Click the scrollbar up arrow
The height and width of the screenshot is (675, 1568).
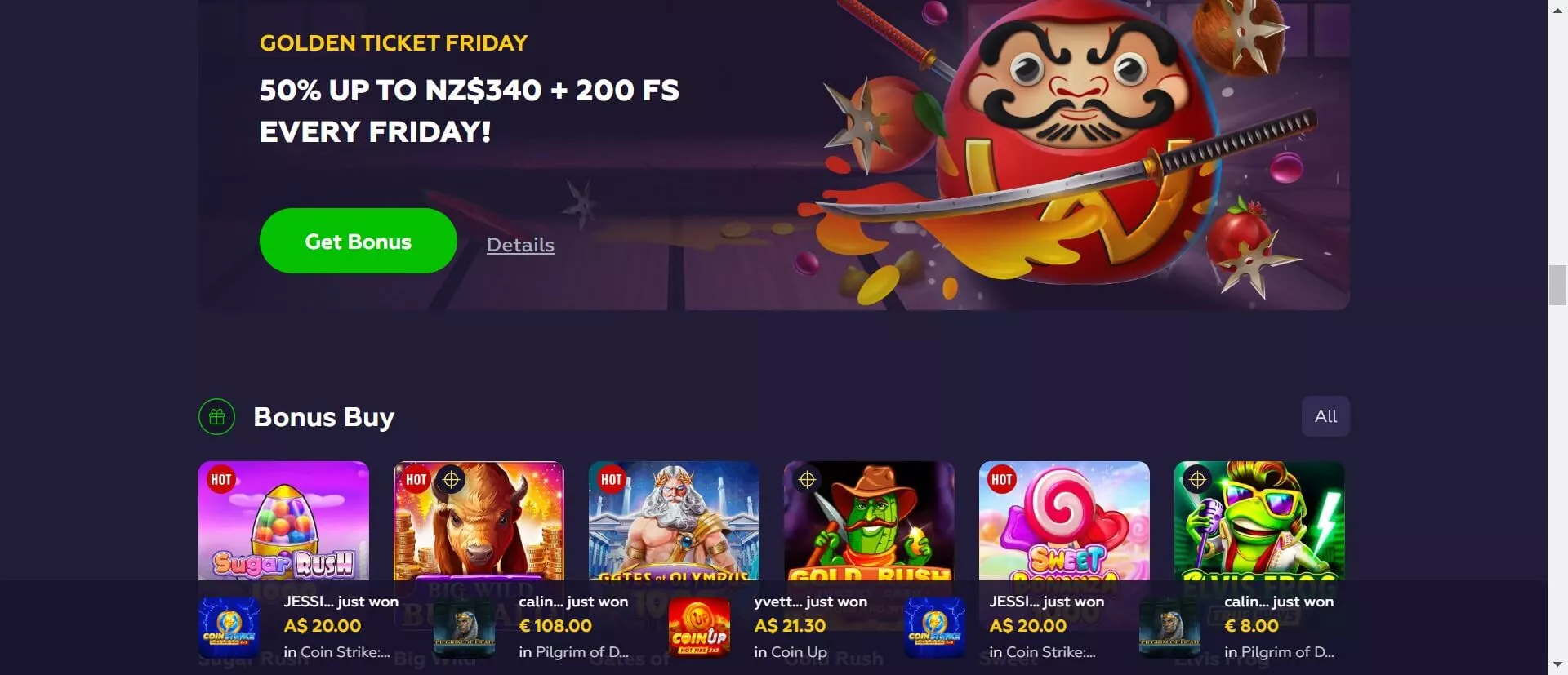1557,9
